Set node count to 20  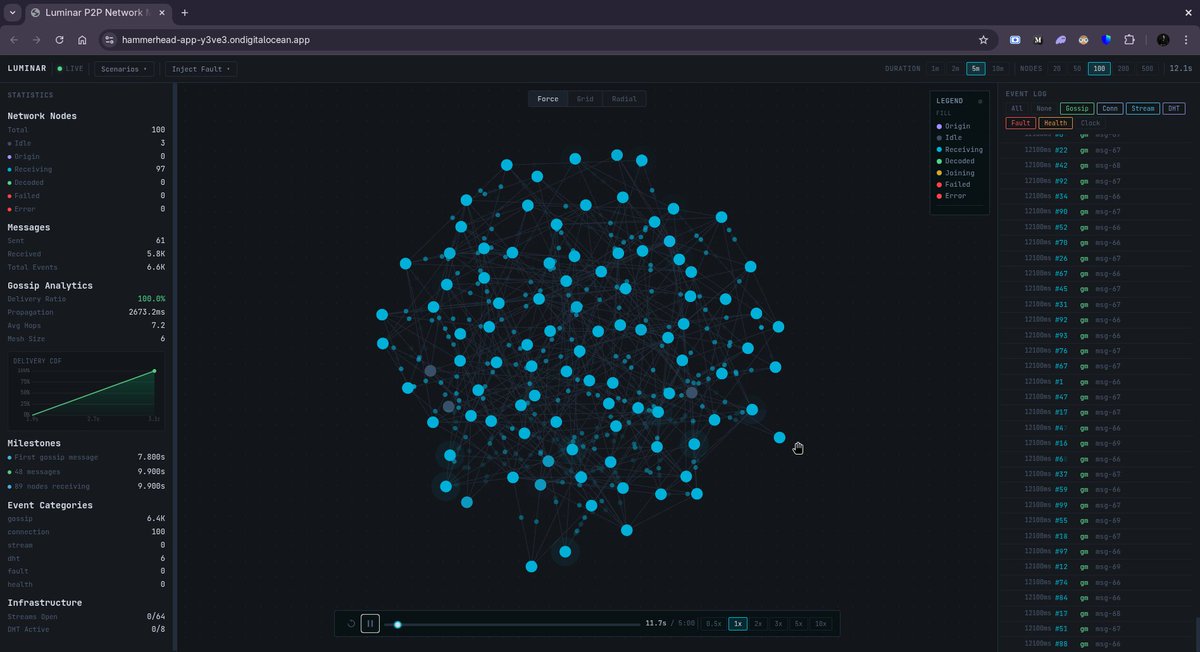click(x=1057, y=69)
